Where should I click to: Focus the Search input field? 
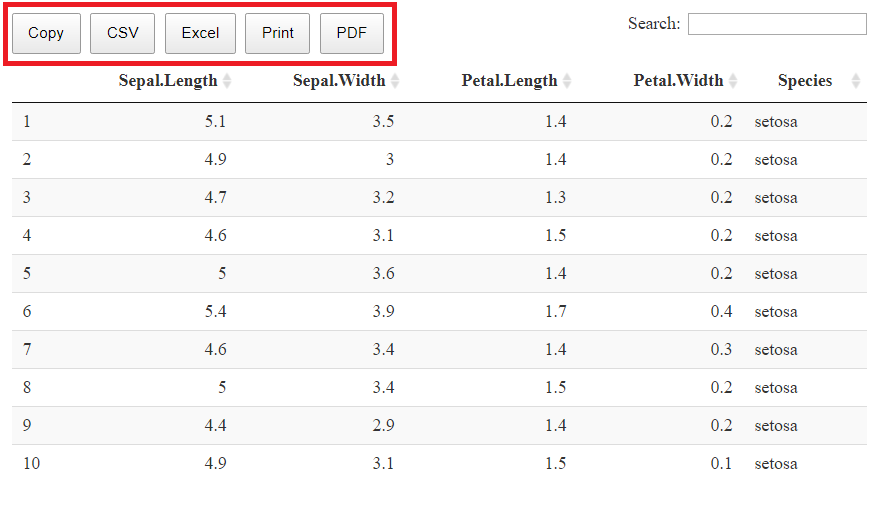coord(777,24)
